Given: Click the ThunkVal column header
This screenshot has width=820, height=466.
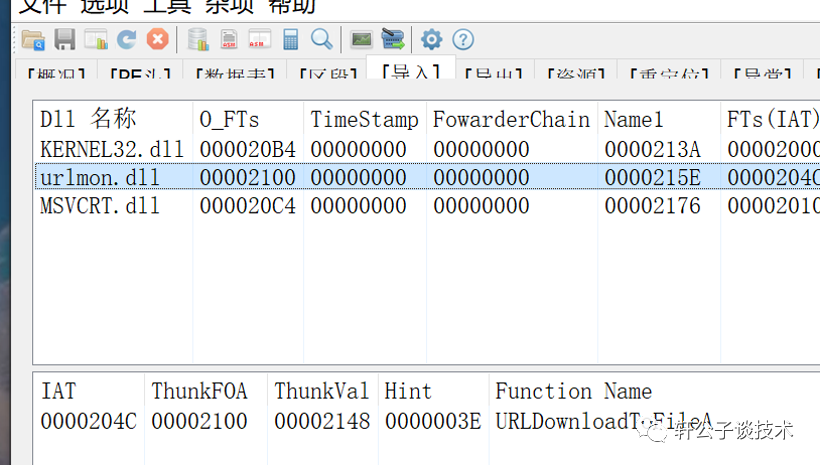Looking at the screenshot, I should [322, 391].
